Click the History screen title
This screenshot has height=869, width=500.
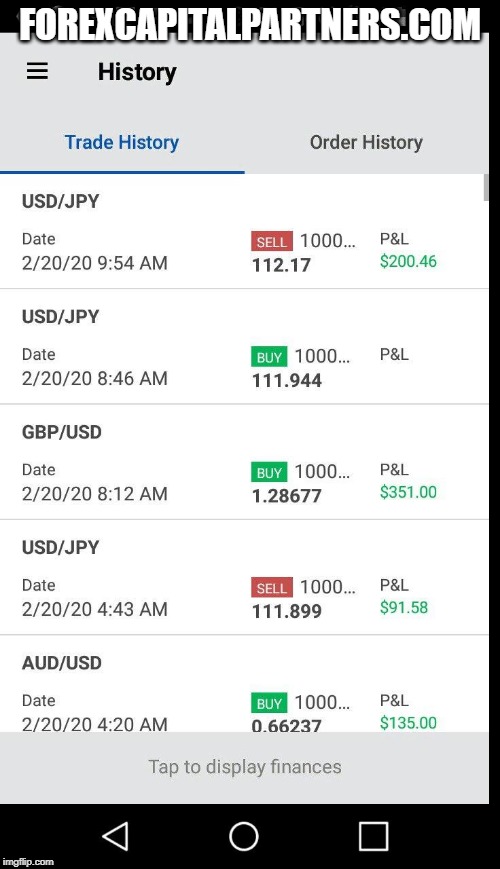(x=137, y=72)
